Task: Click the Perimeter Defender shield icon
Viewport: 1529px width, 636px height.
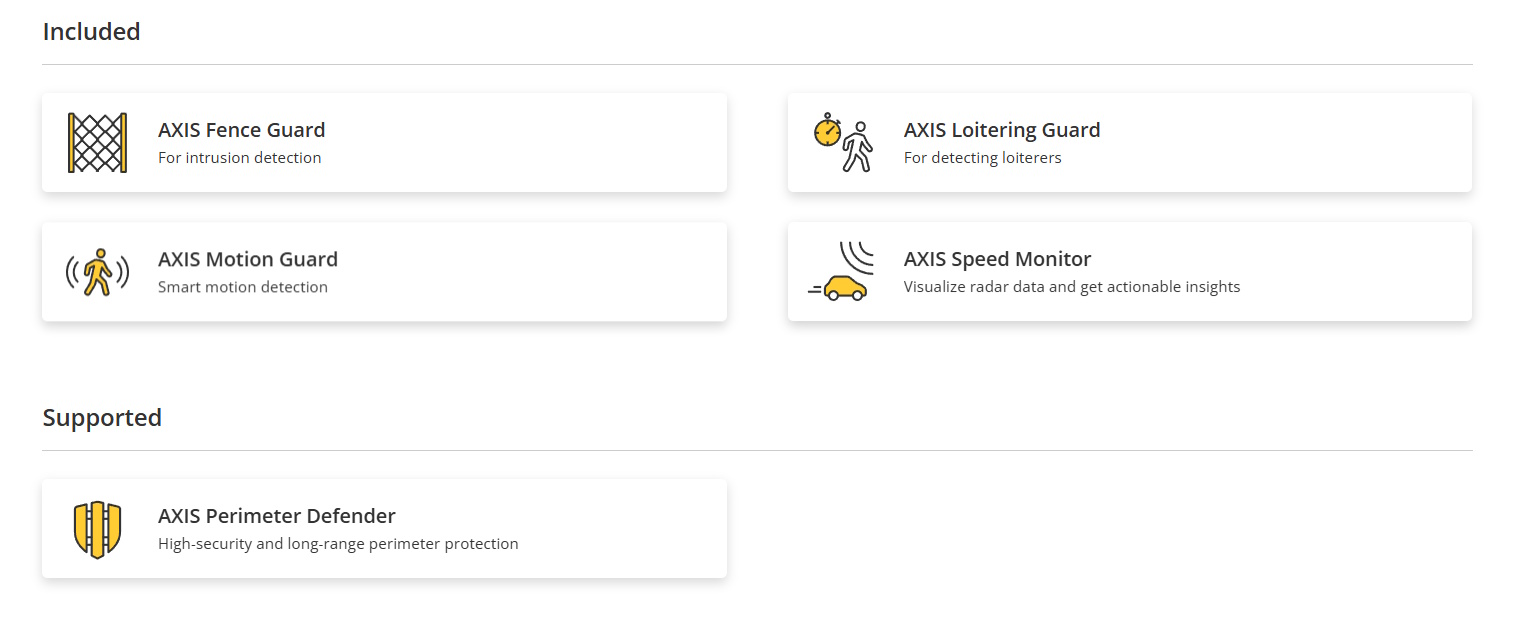Action: coord(97,529)
